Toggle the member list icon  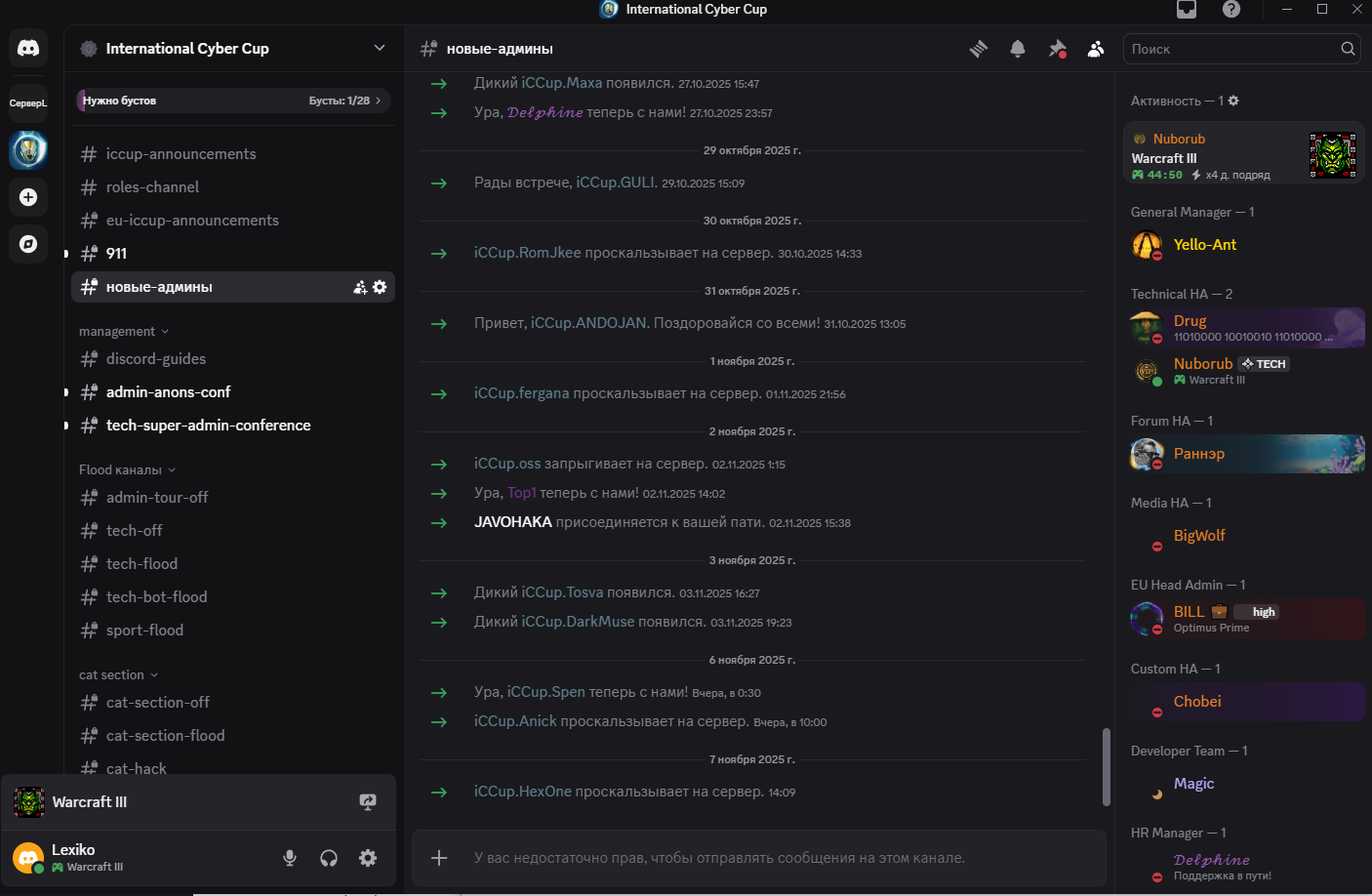point(1096,49)
